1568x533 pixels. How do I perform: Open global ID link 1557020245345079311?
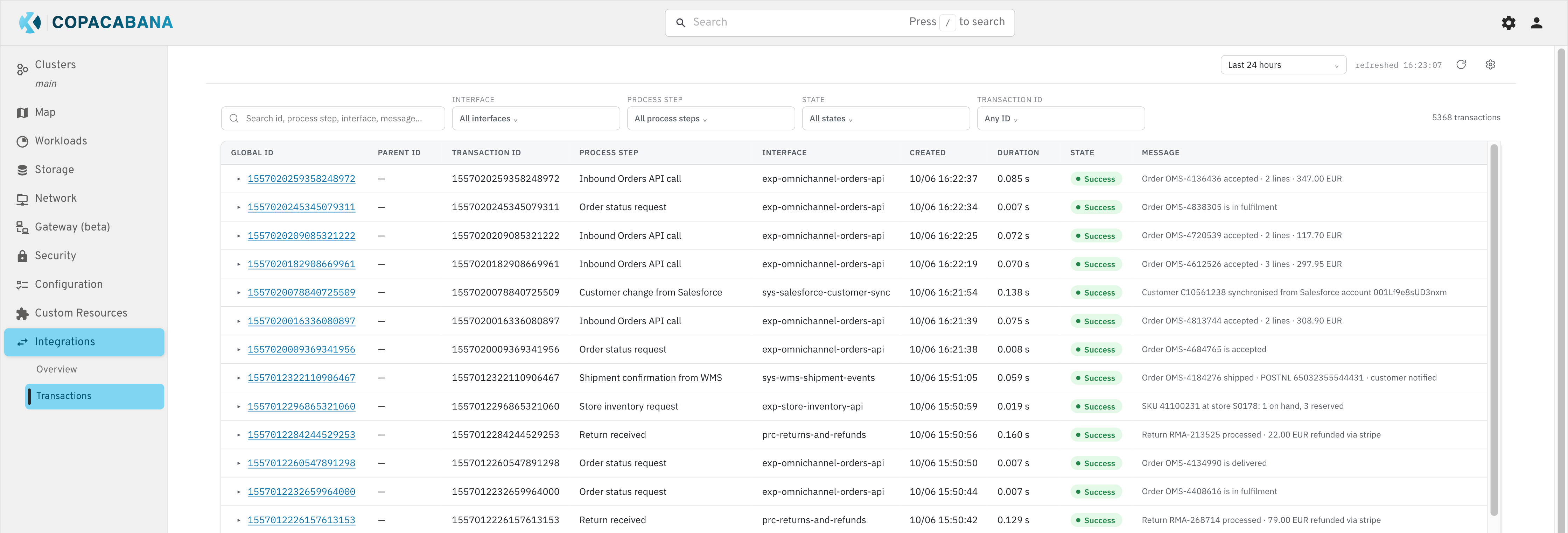tap(301, 207)
